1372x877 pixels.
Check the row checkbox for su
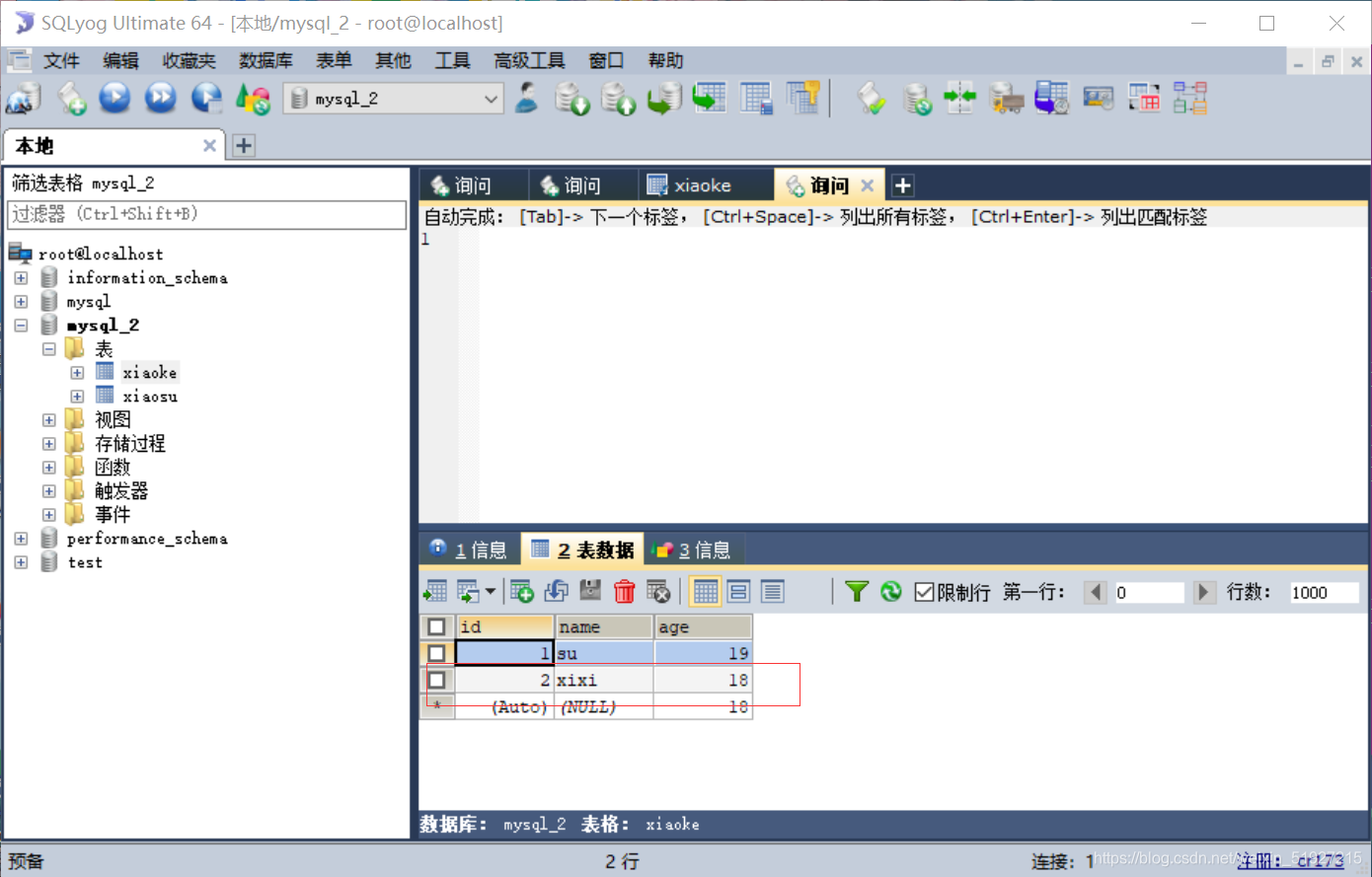(x=436, y=653)
